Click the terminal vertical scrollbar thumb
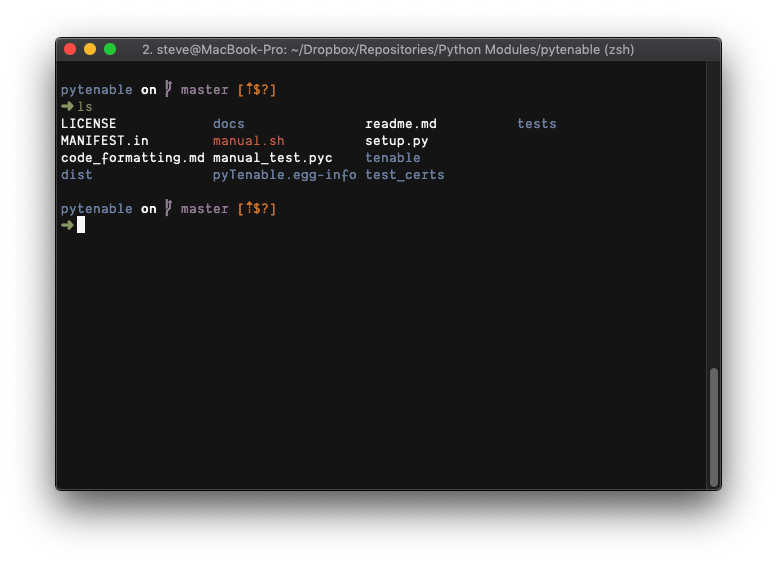The height and width of the screenshot is (564, 777). tap(714, 427)
